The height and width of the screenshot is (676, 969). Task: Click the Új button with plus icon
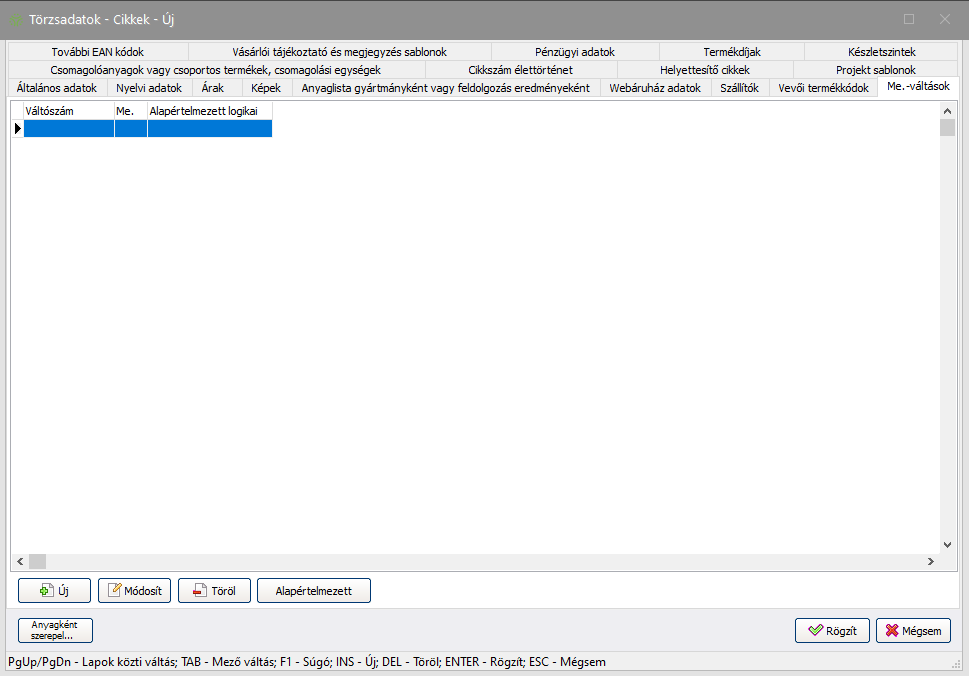[x=55, y=591]
